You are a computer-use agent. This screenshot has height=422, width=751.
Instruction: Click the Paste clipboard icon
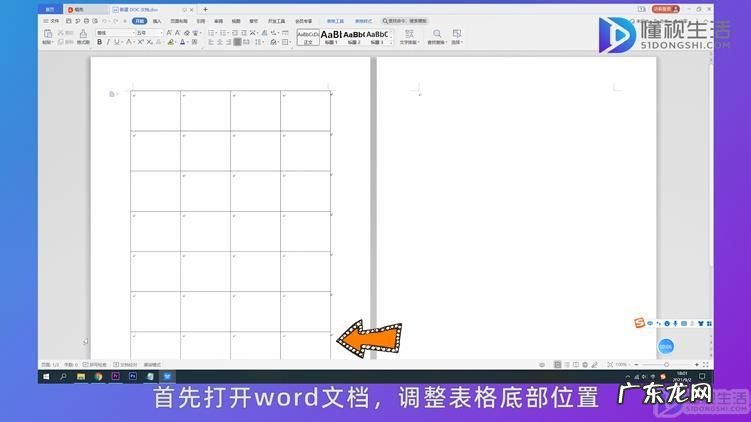click(48, 34)
